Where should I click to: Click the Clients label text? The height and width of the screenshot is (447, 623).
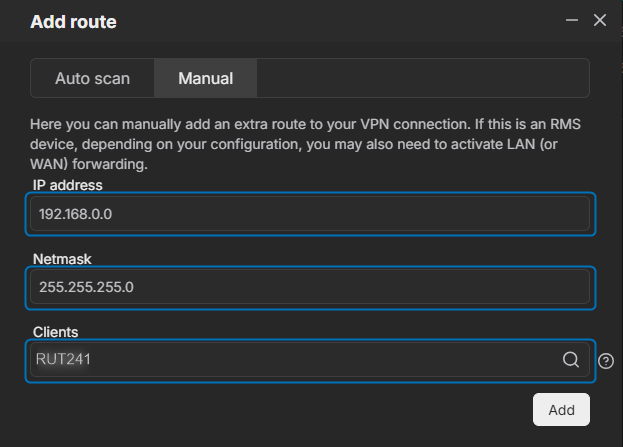tap(56, 332)
